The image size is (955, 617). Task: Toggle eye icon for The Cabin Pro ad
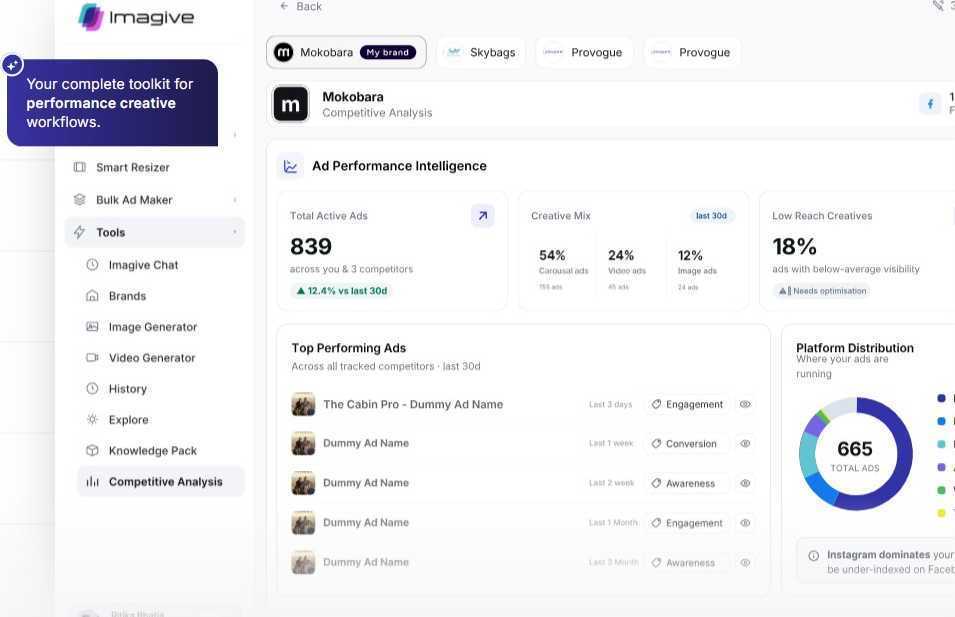745,404
